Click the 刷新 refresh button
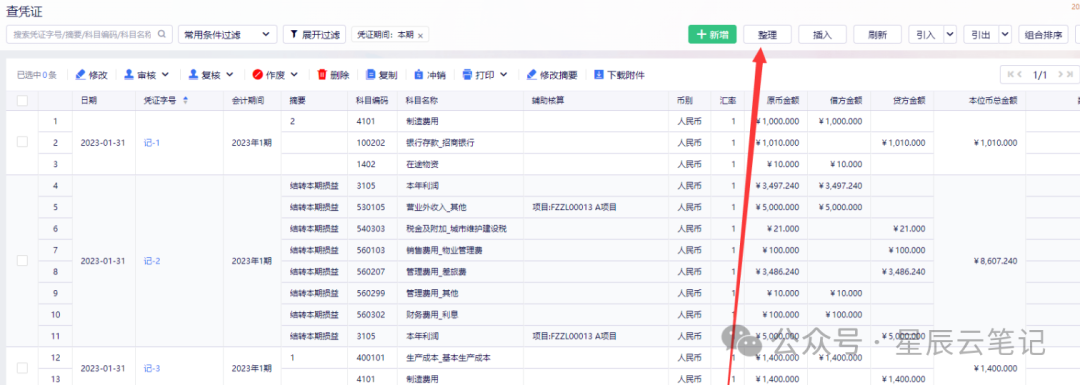The image size is (1080, 385). coord(878,34)
